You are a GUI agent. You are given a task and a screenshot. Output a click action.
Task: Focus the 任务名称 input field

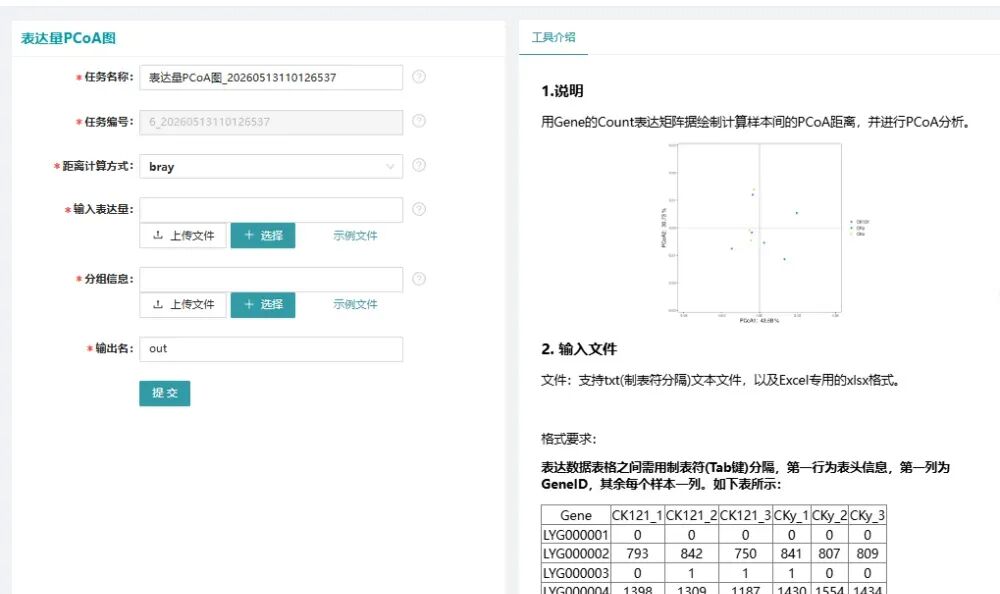coord(271,77)
